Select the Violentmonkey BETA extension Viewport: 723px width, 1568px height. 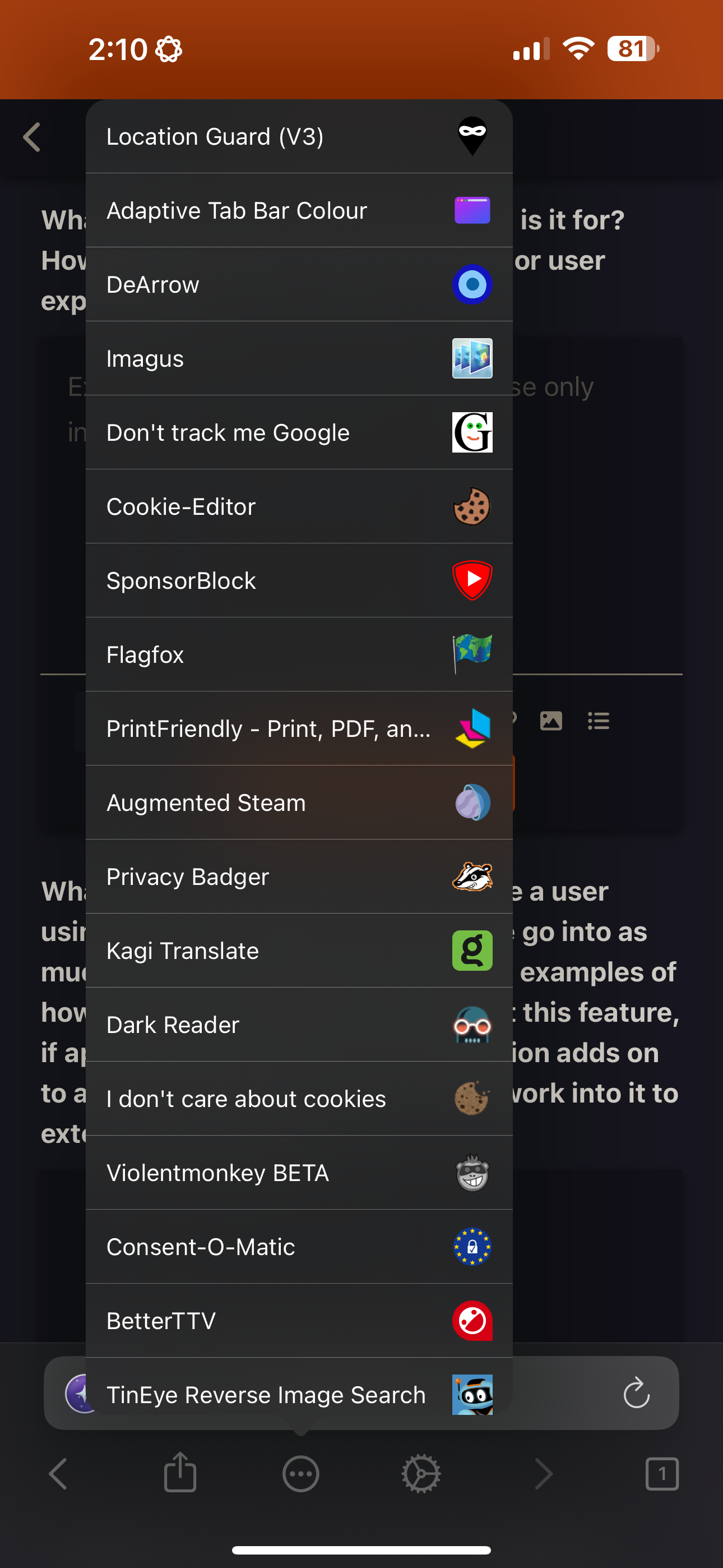coord(298,1172)
